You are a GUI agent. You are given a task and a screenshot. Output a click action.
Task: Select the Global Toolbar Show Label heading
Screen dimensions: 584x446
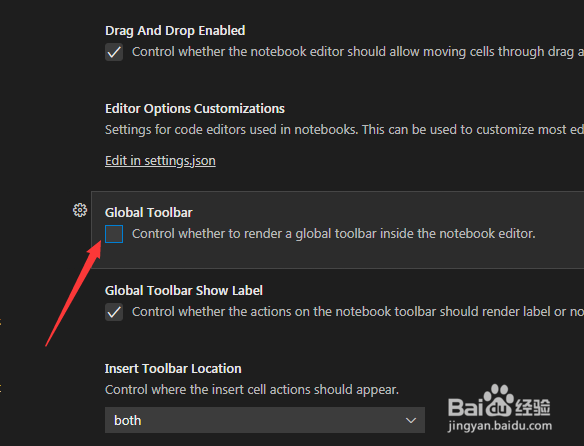click(x=184, y=290)
